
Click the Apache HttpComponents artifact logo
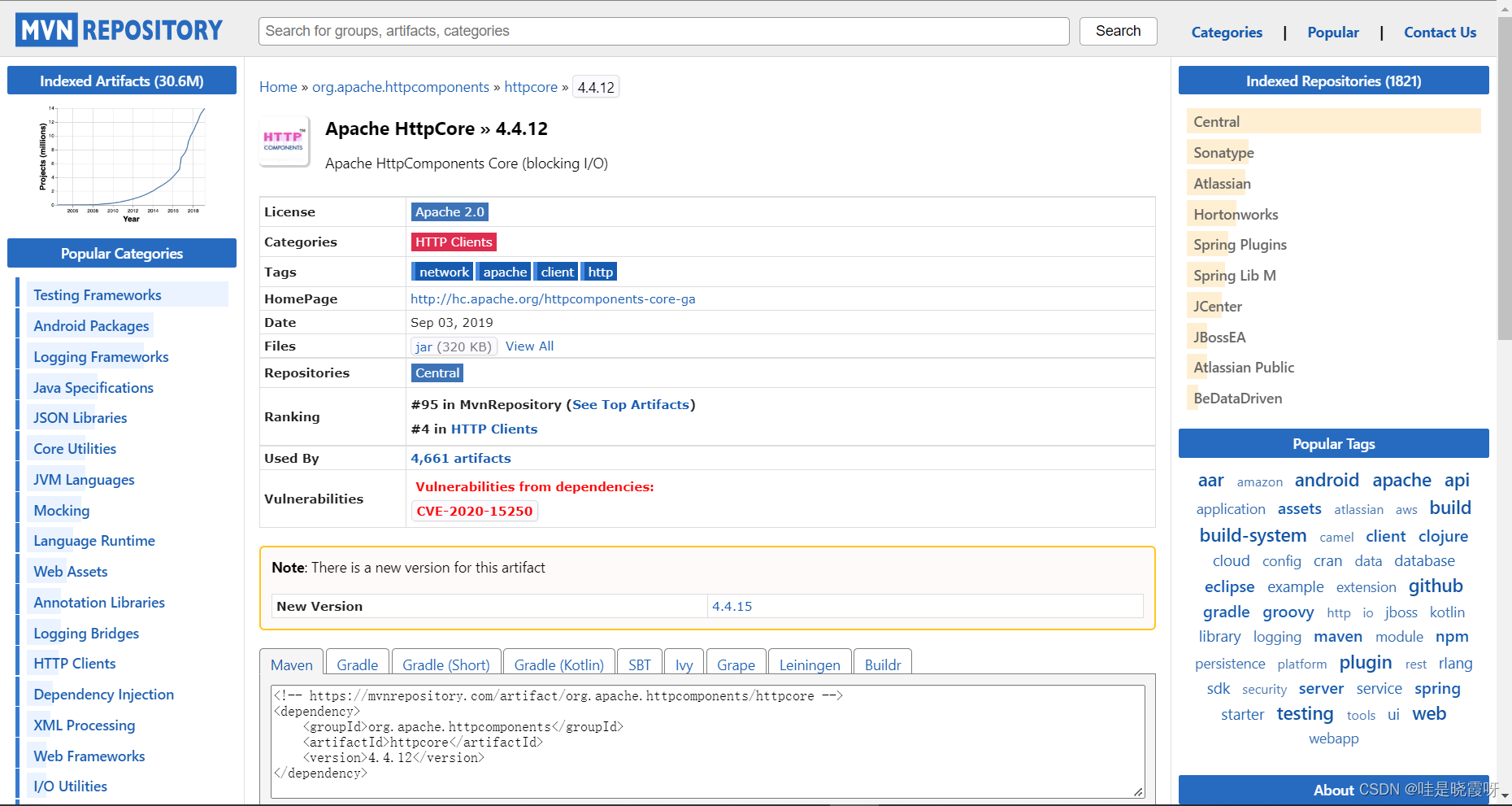(284, 141)
